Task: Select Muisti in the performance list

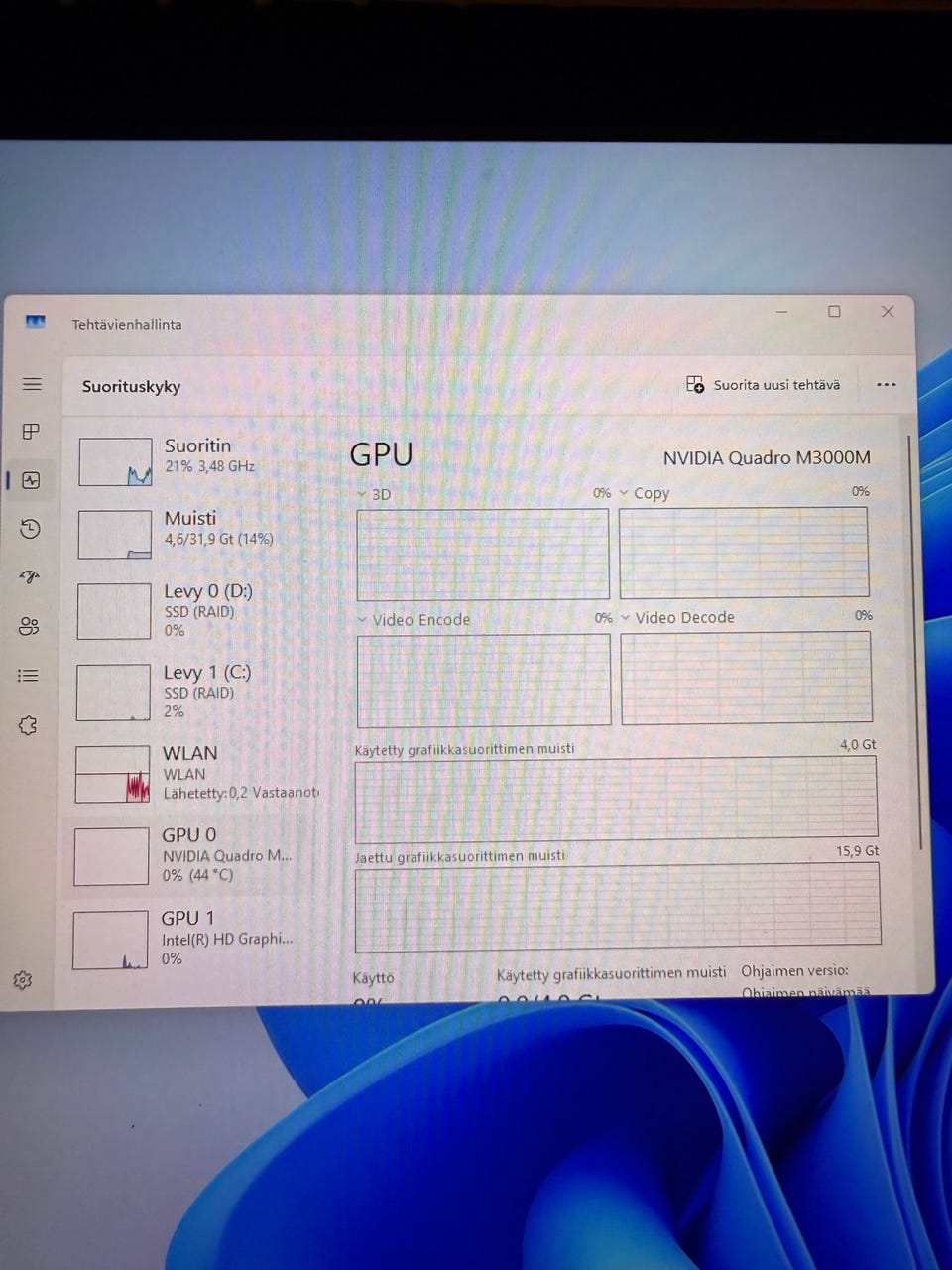Action: [x=193, y=534]
